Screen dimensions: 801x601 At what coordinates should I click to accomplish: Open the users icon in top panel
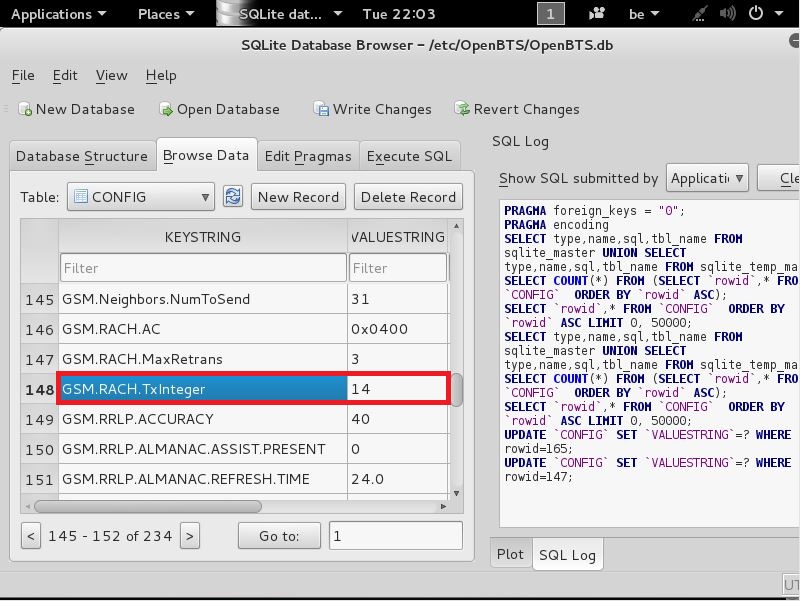coord(597,14)
